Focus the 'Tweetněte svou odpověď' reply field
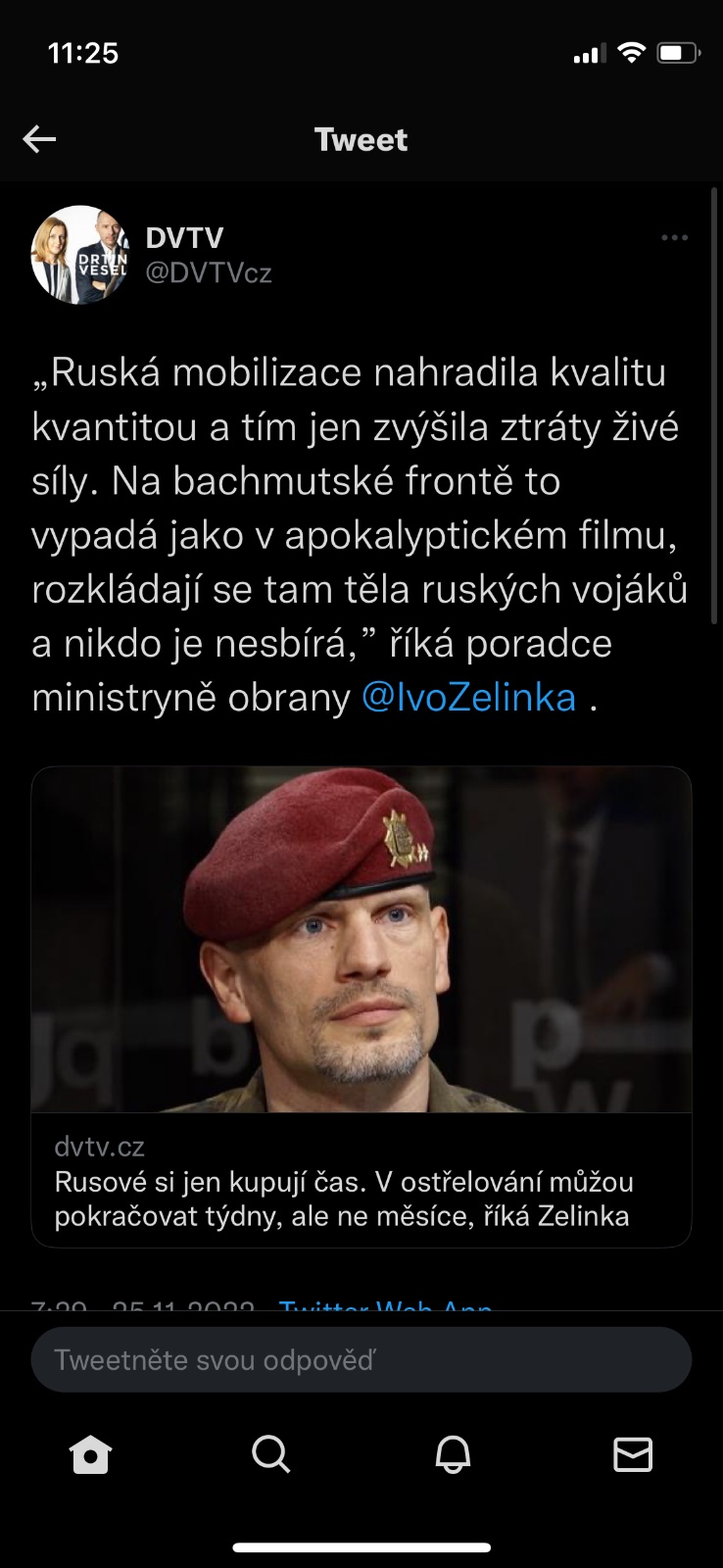Screen dimensions: 723x1568 [x=361, y=1359]
